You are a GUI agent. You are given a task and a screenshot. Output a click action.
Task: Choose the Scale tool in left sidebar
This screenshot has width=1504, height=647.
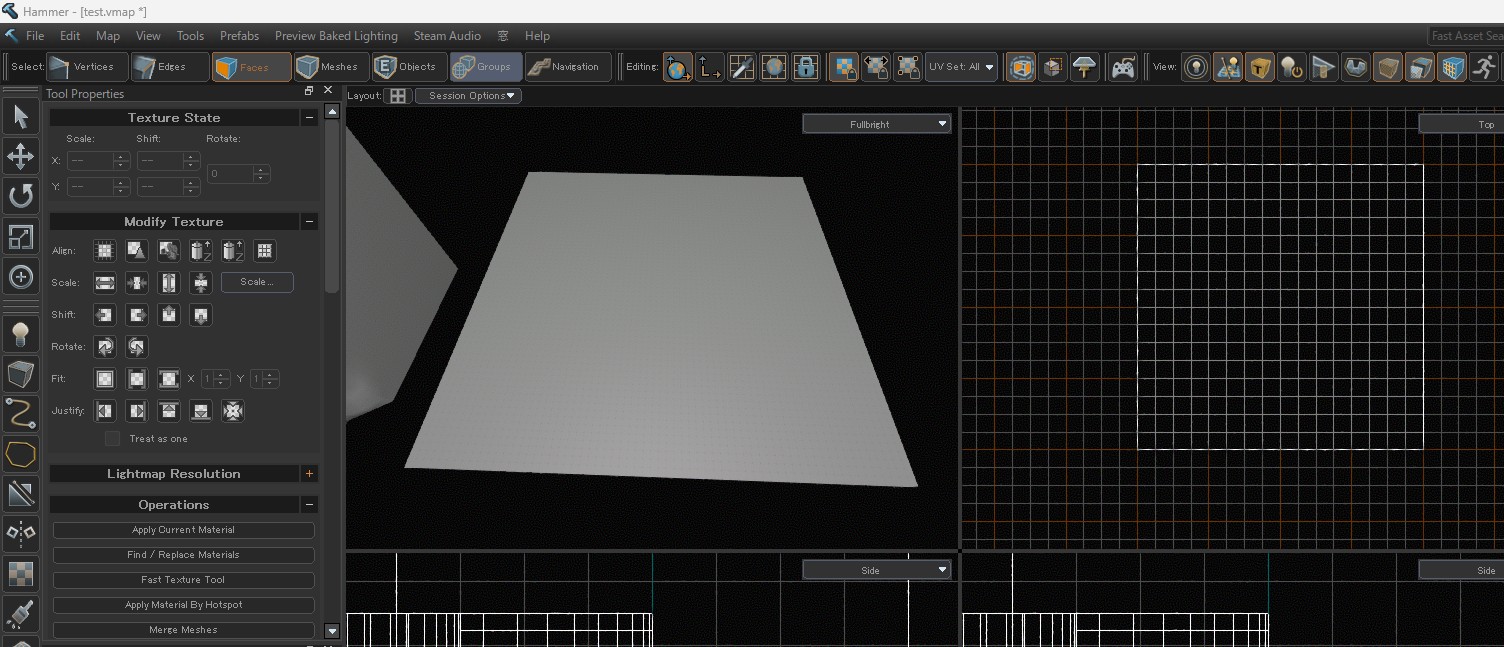(x=21, y=236)
